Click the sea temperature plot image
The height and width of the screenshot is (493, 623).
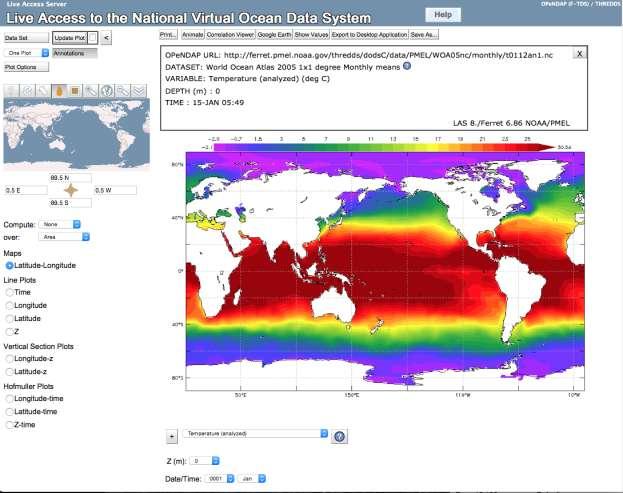pyautogui.click(x=385, y=271)
